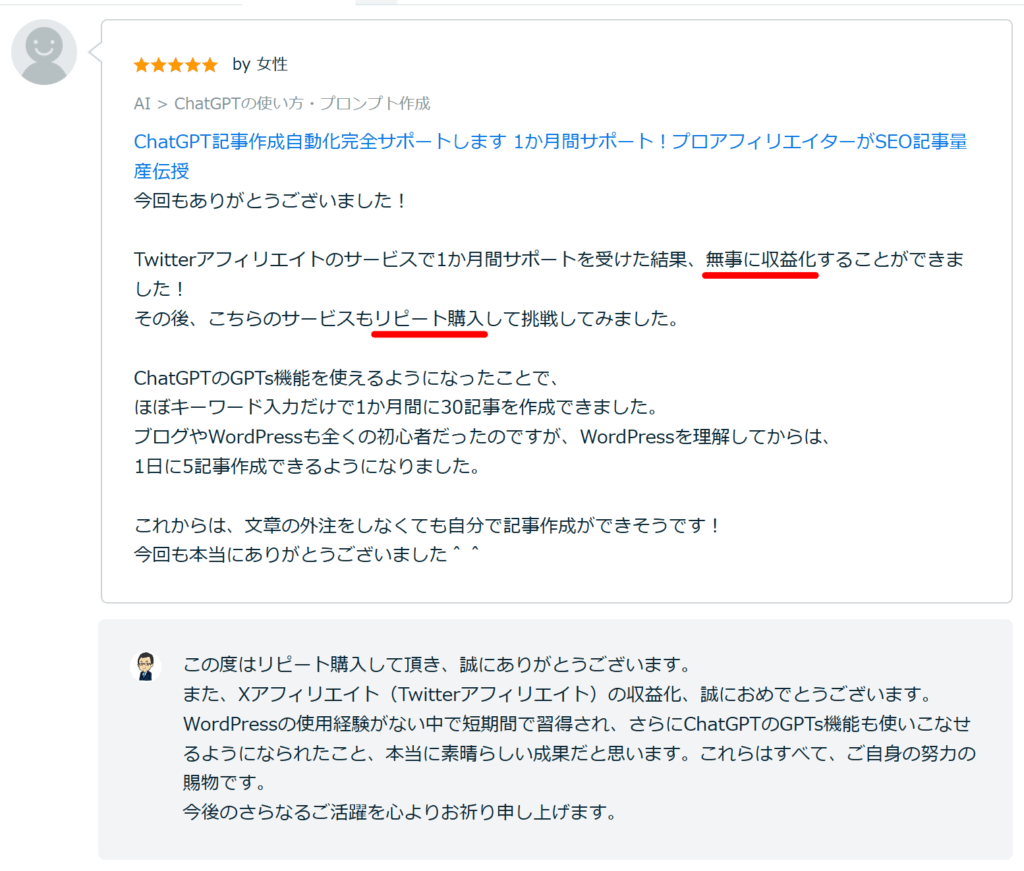
Task: Click the breadcrumb separator between AI and category
Action: click(x=162, y=103)
